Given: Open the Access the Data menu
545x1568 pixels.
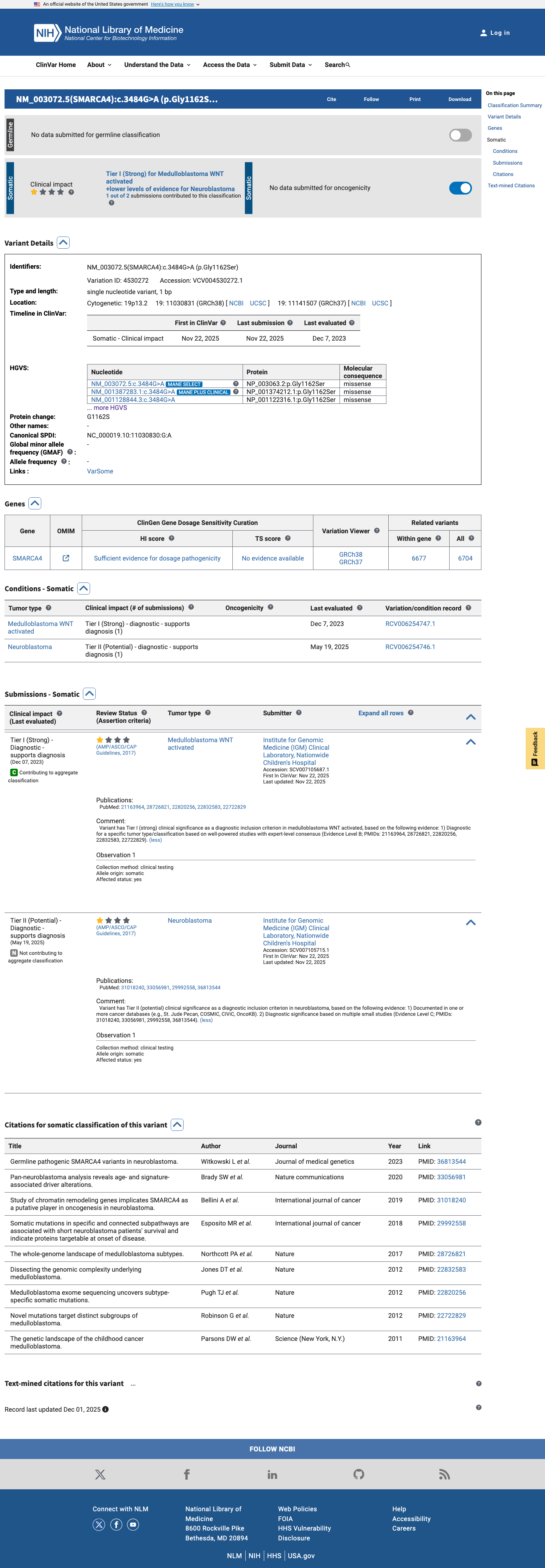Looking at the screenshot, I should coord(230,65).
